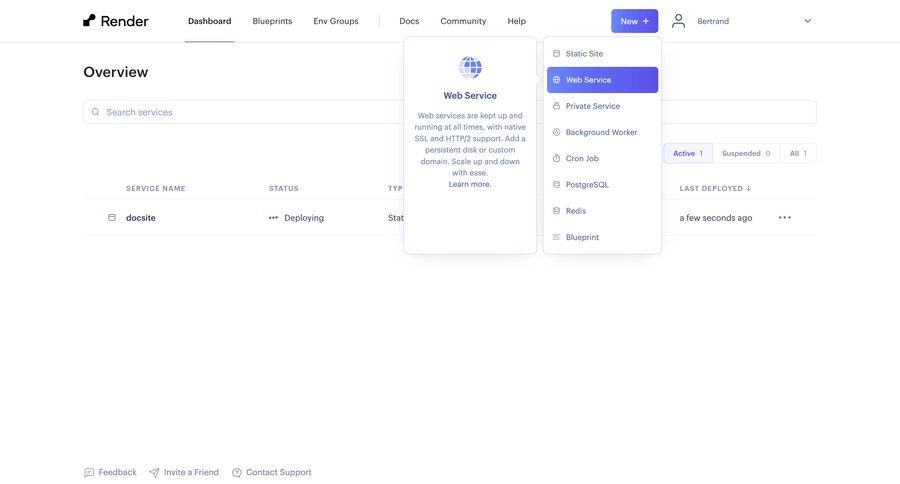
Task: Filter services by Active status
Action: pos(687,153)
